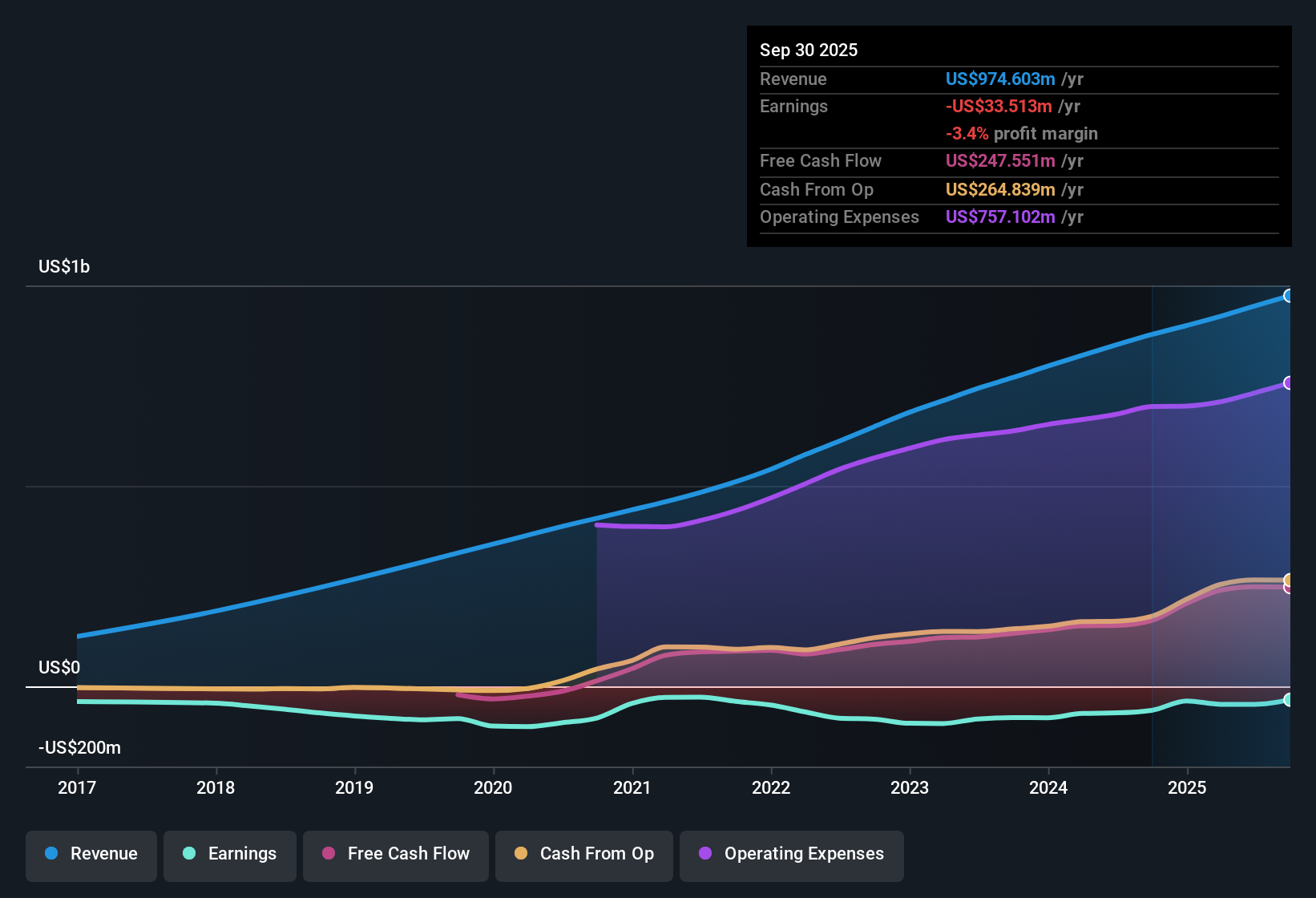Click the teal Earnings legend dot
This screenshot has width=1316, height=898.
point(188,854)
